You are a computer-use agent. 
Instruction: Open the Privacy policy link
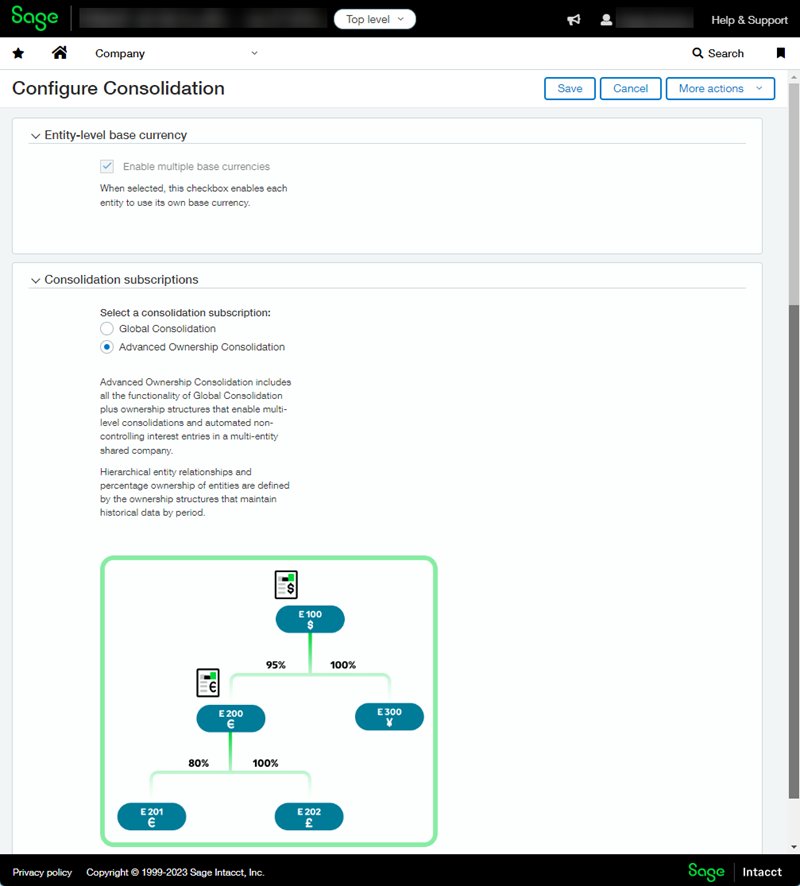click(41, 871)
